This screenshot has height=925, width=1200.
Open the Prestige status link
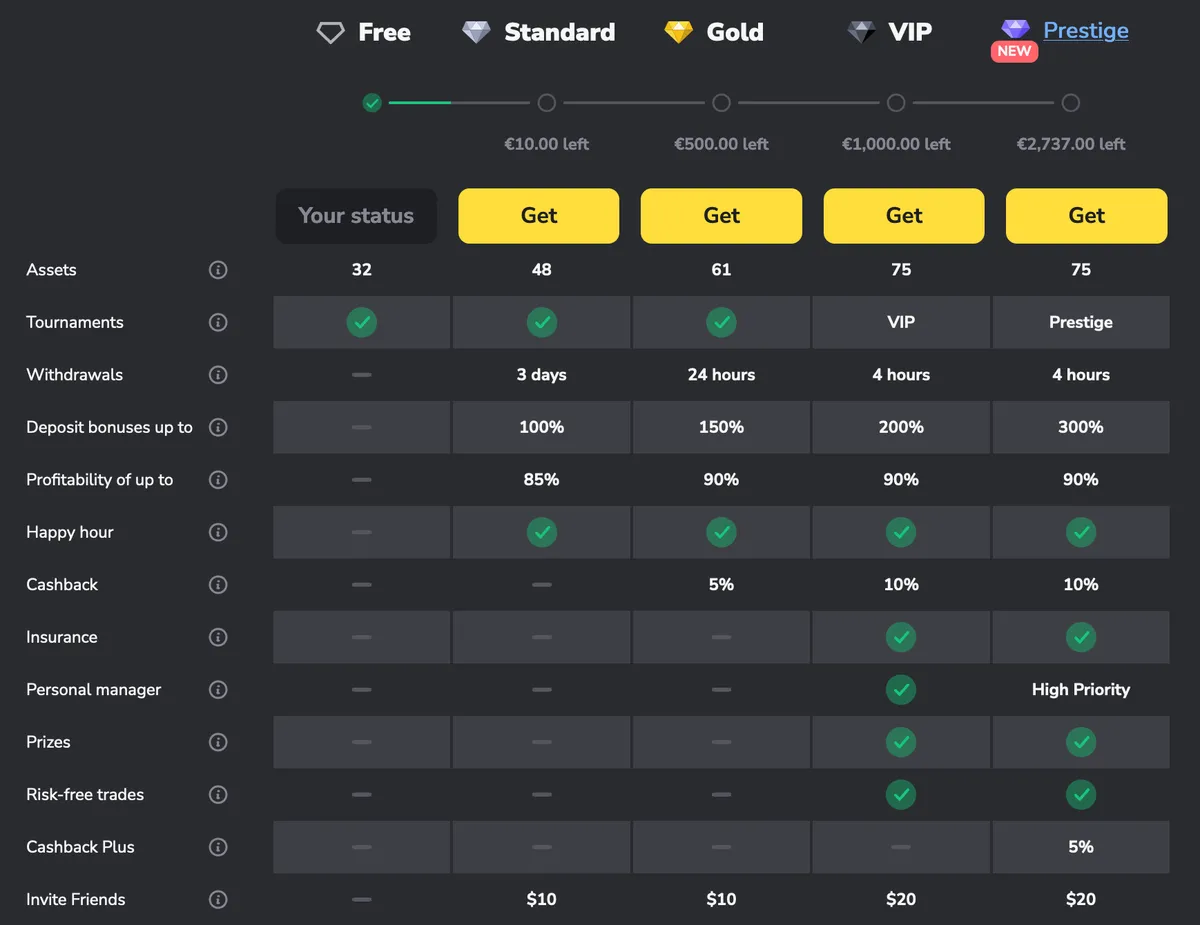click(1086, 30)
